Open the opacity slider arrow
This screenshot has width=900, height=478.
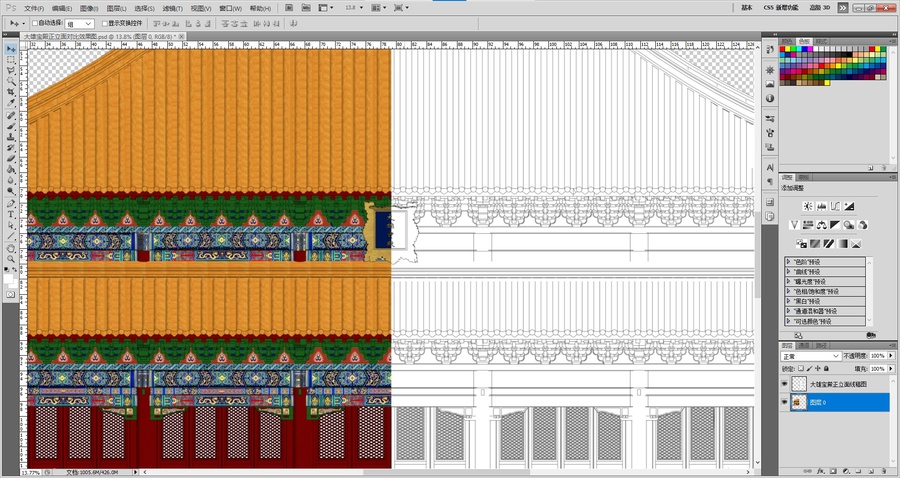tap(891, 356)
